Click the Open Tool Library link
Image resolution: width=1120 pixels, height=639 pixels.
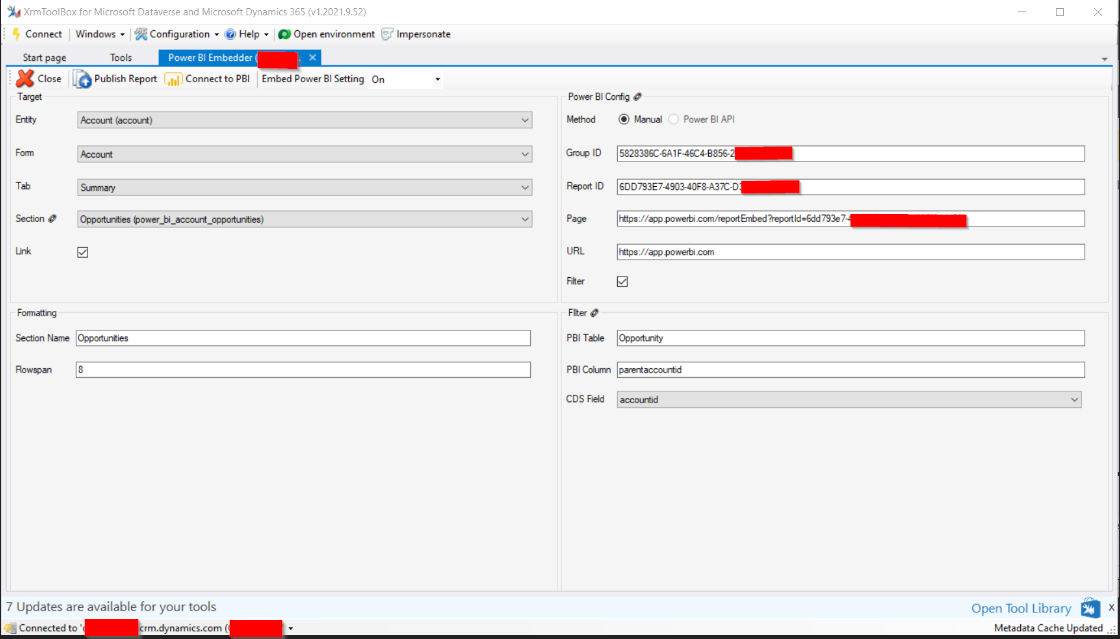pos(1021,608)
